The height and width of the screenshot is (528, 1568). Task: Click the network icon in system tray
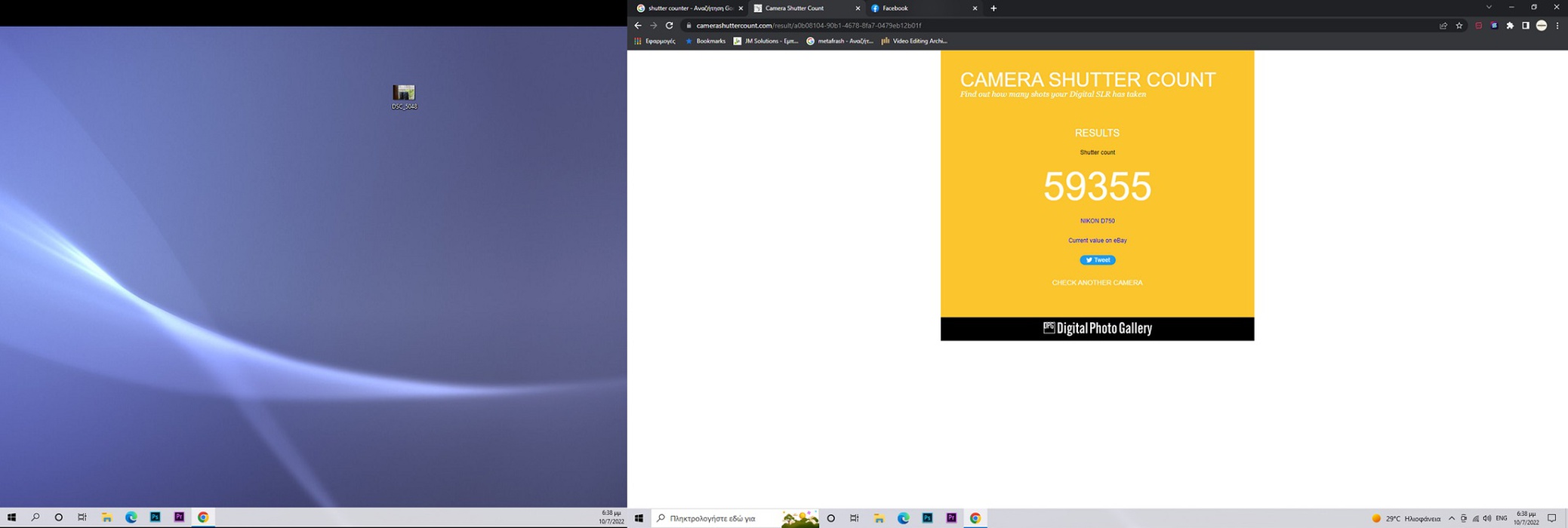click(x=1475, y=519)
